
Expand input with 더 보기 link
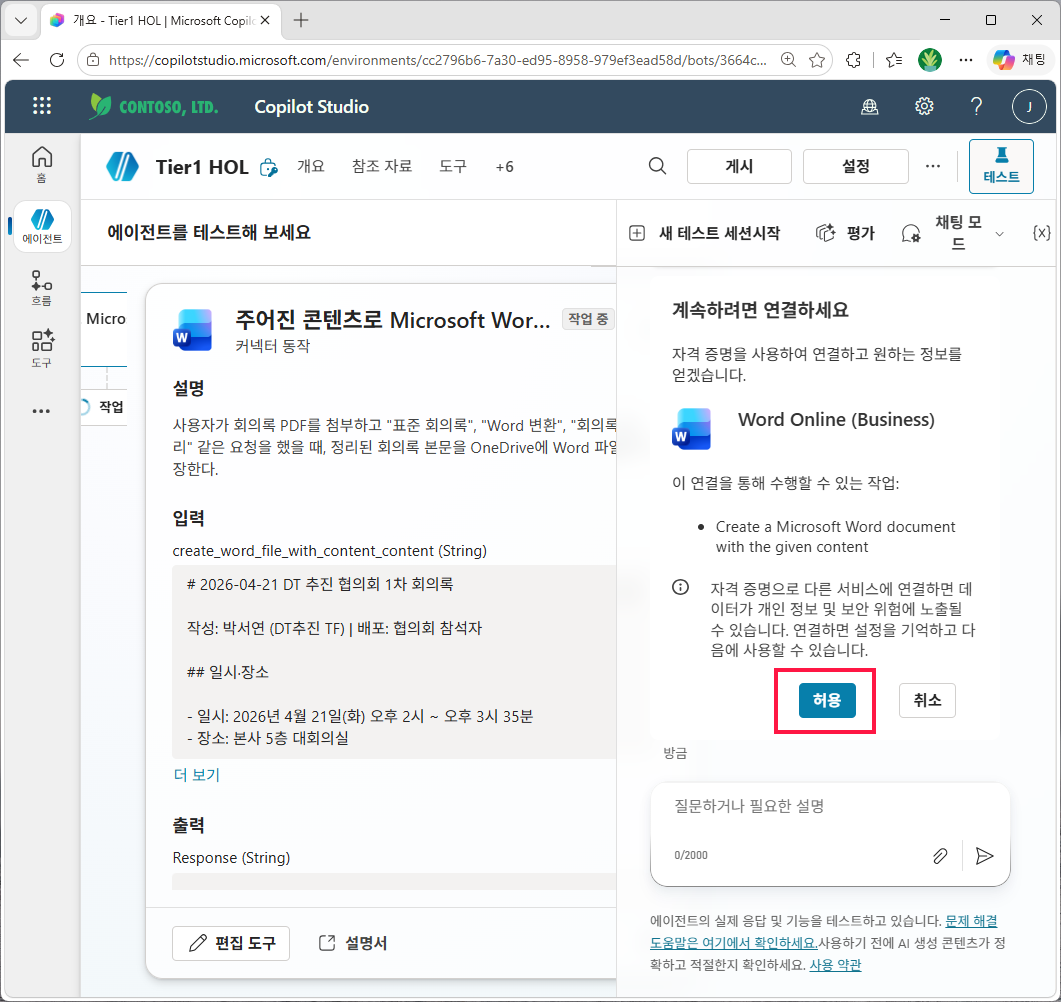pyautogui.click(x=196, y=775)
